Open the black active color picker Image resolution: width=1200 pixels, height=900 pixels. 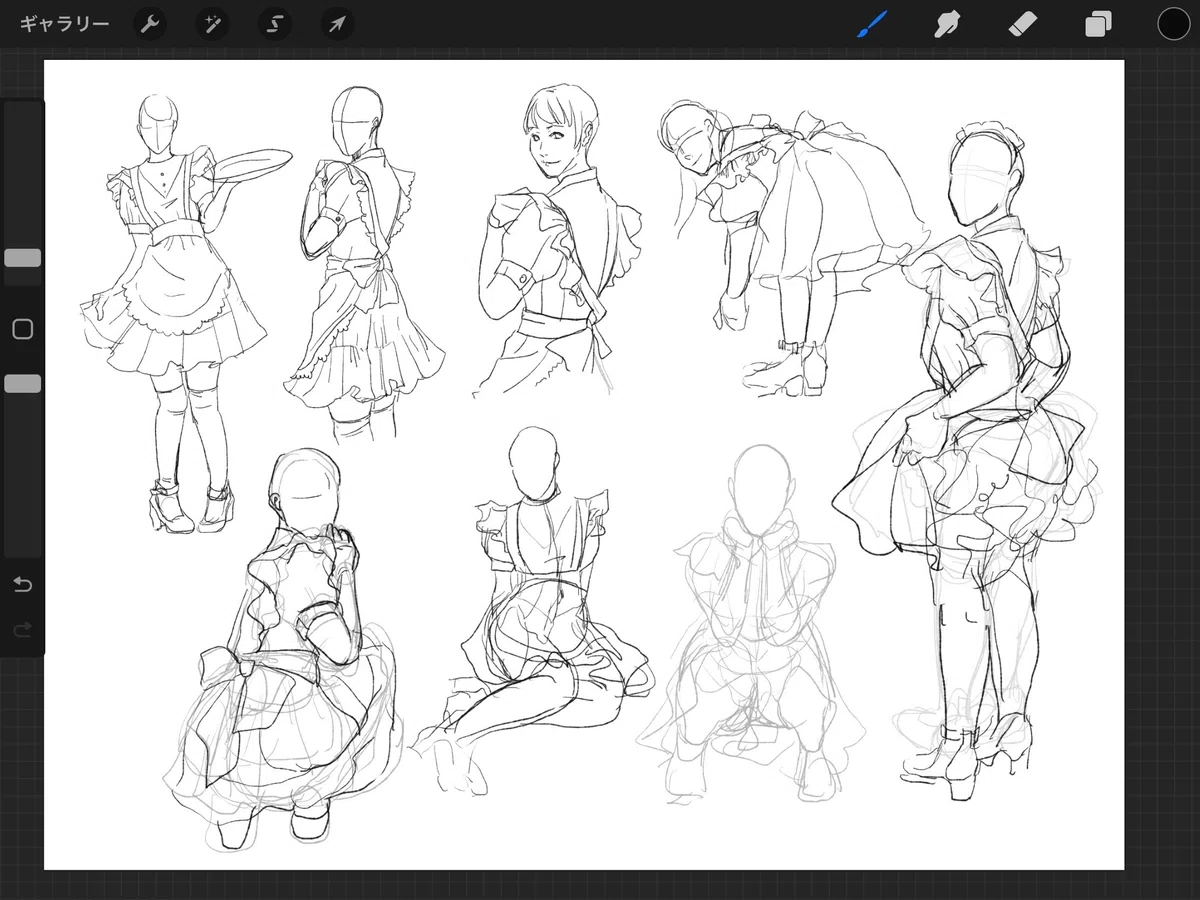(1173, 24)
